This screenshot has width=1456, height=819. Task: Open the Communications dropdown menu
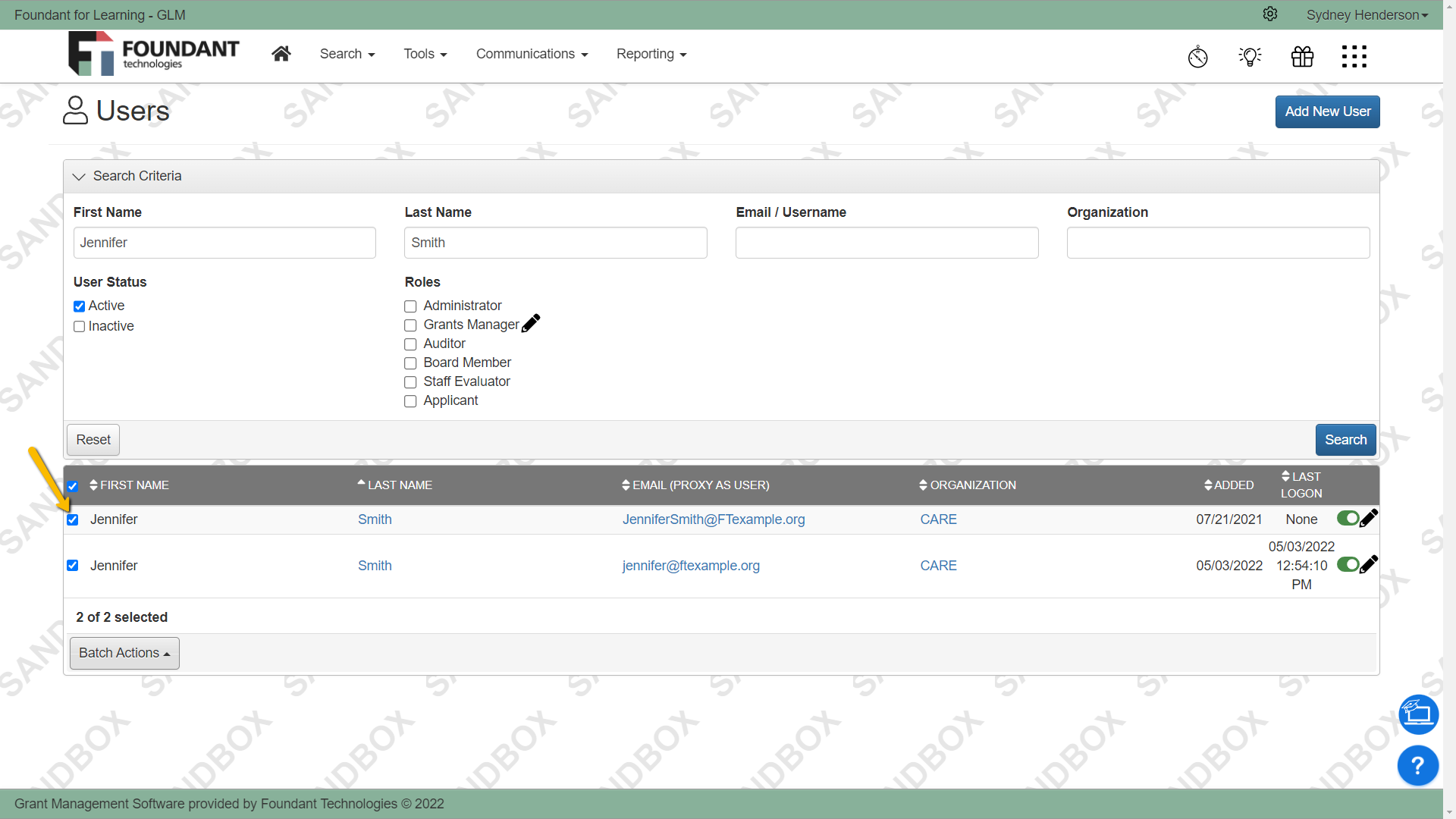(x=532, y=54)
